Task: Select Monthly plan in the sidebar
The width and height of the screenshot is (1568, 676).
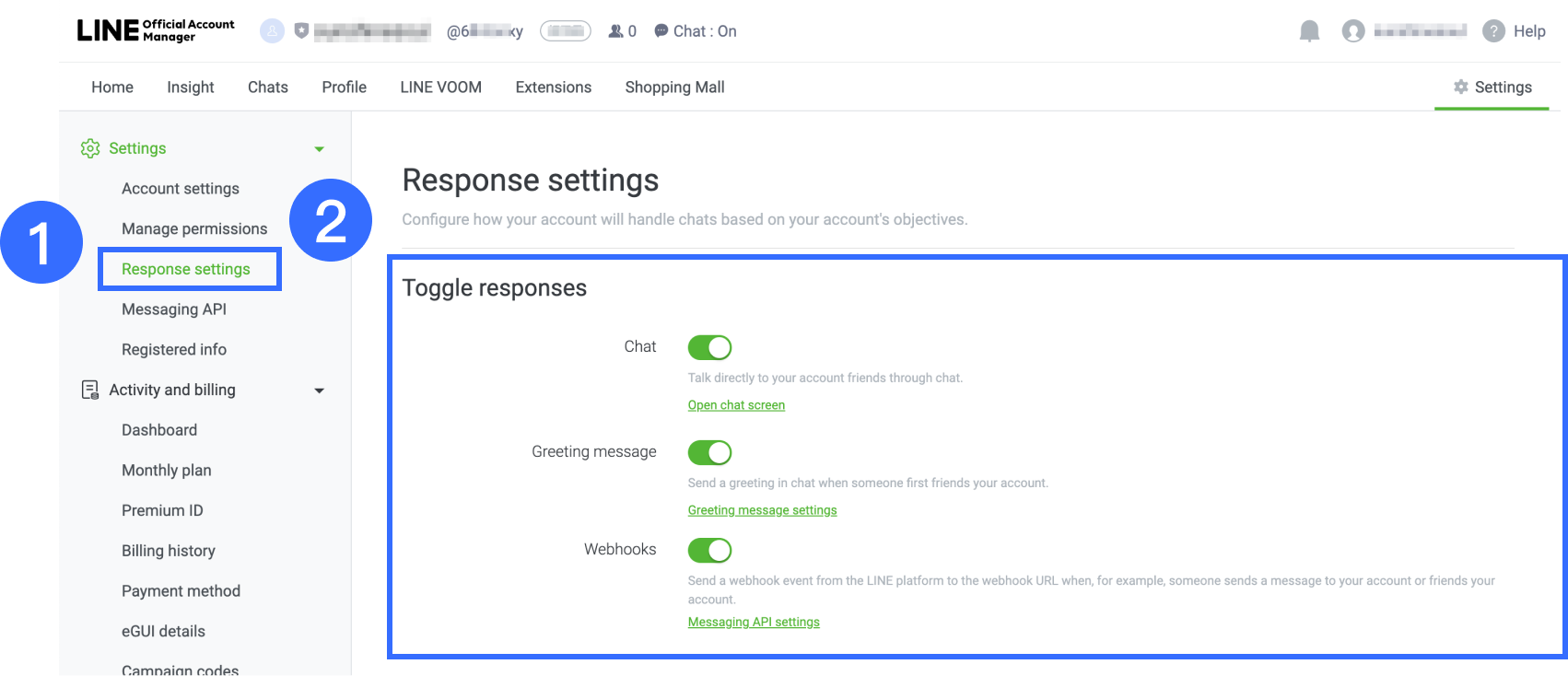Action: [167, 470]
